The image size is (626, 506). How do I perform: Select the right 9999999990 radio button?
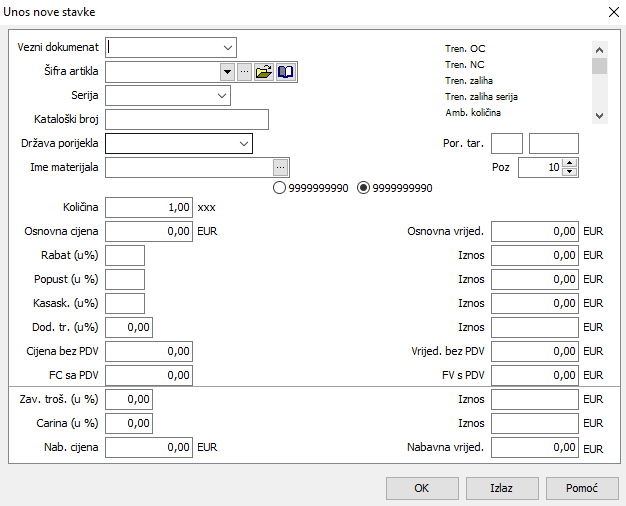pos(363,187)
